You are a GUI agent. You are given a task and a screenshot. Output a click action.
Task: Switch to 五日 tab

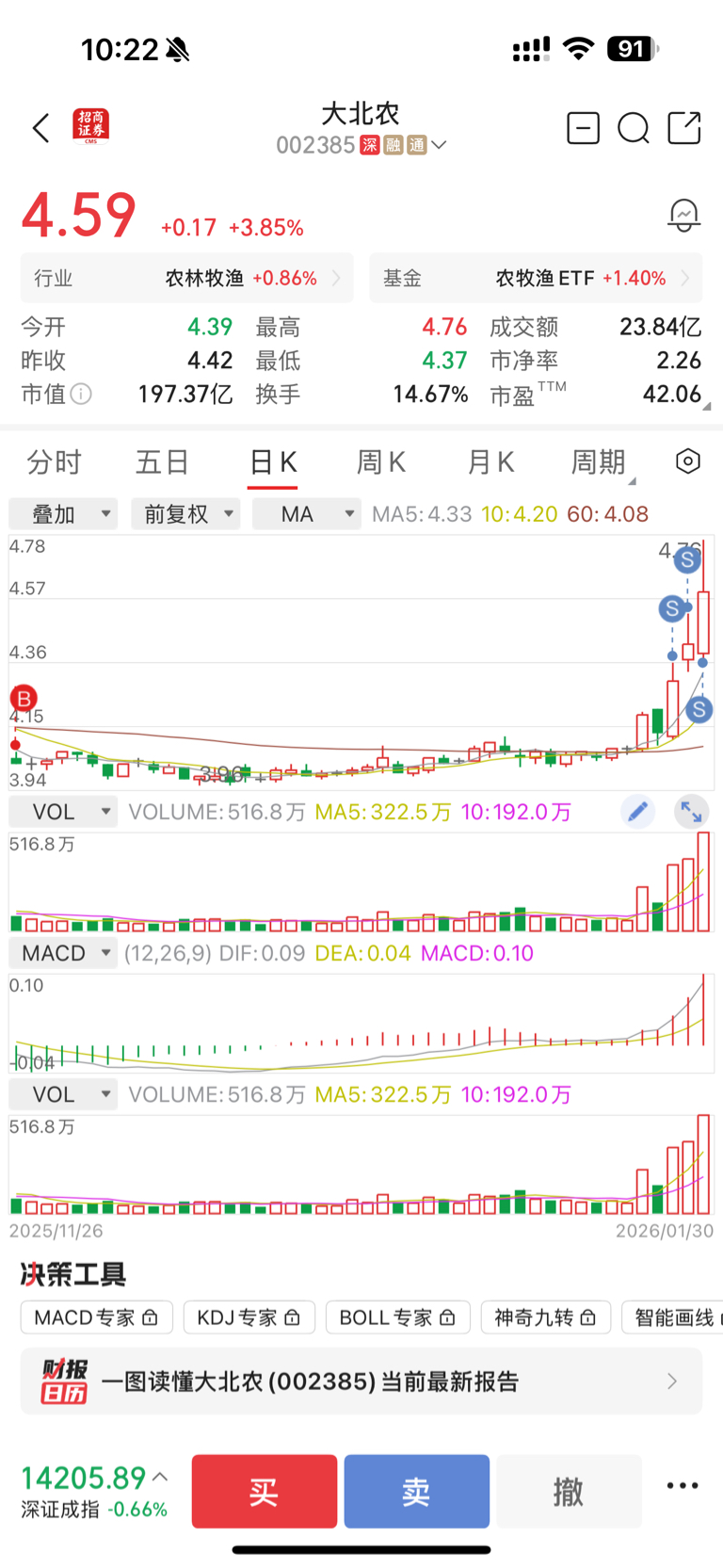162,462
